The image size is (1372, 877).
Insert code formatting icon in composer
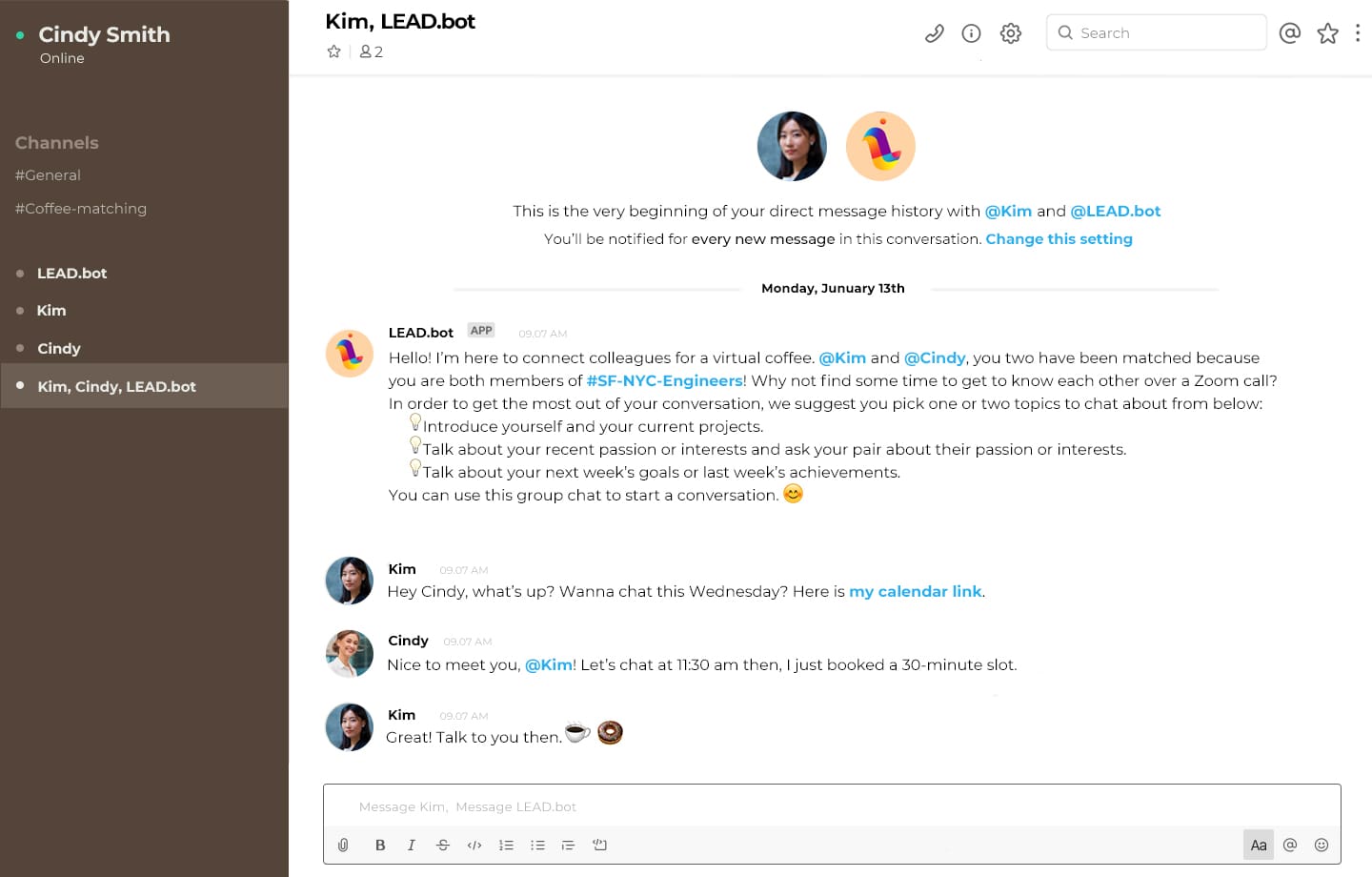click(x=474, y=845)
